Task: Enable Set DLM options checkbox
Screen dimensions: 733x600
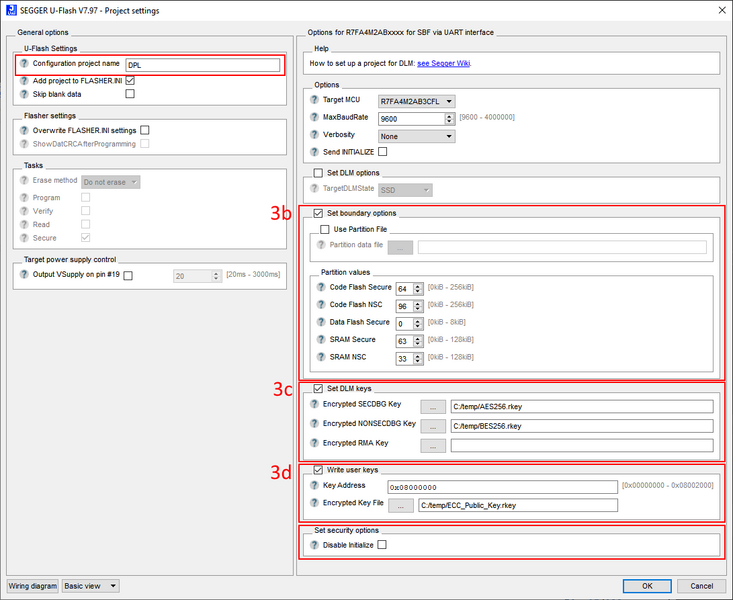Action: pyautogui.click(x=318, y=173)
